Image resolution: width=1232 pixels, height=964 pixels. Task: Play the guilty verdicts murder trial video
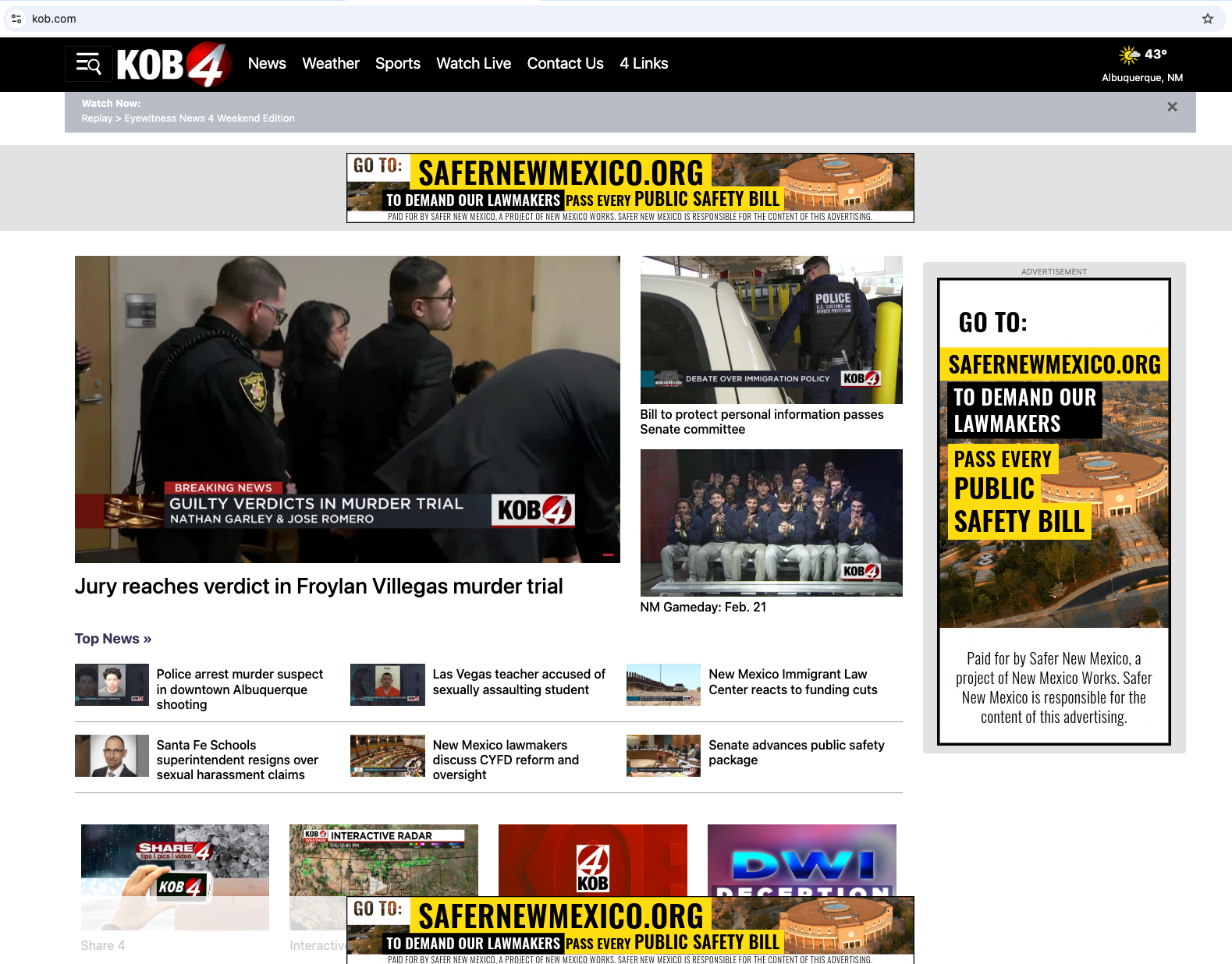(x=347, y=409)
